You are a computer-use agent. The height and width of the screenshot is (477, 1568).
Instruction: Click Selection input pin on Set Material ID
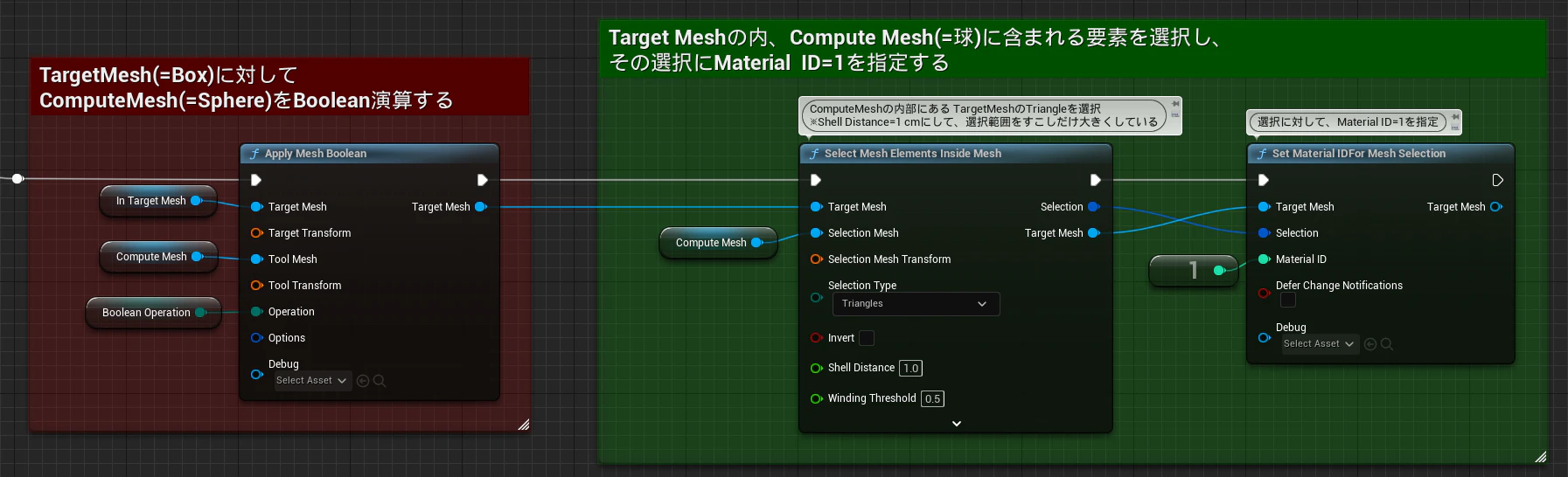[1265, 233]
